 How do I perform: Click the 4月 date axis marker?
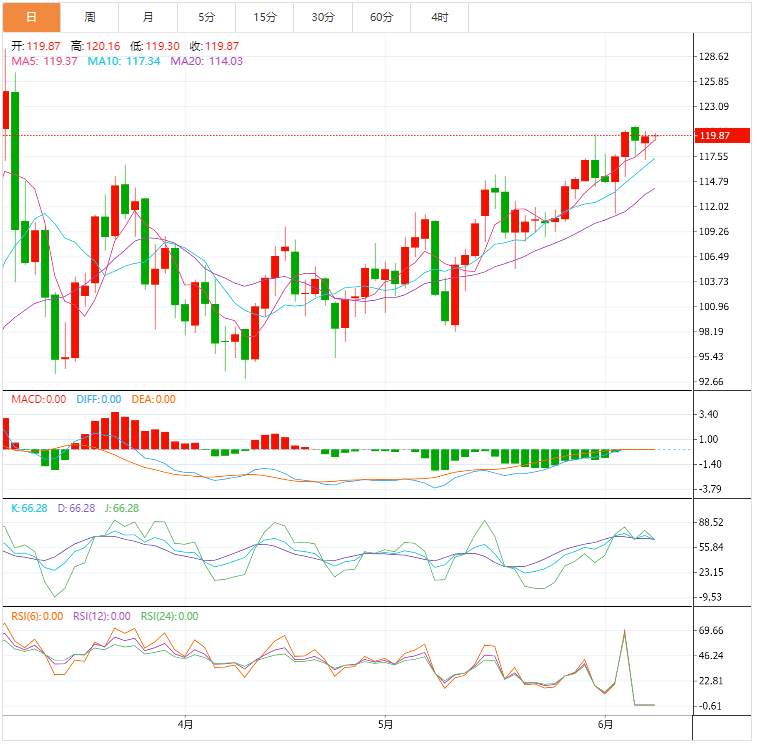point(184,723)
